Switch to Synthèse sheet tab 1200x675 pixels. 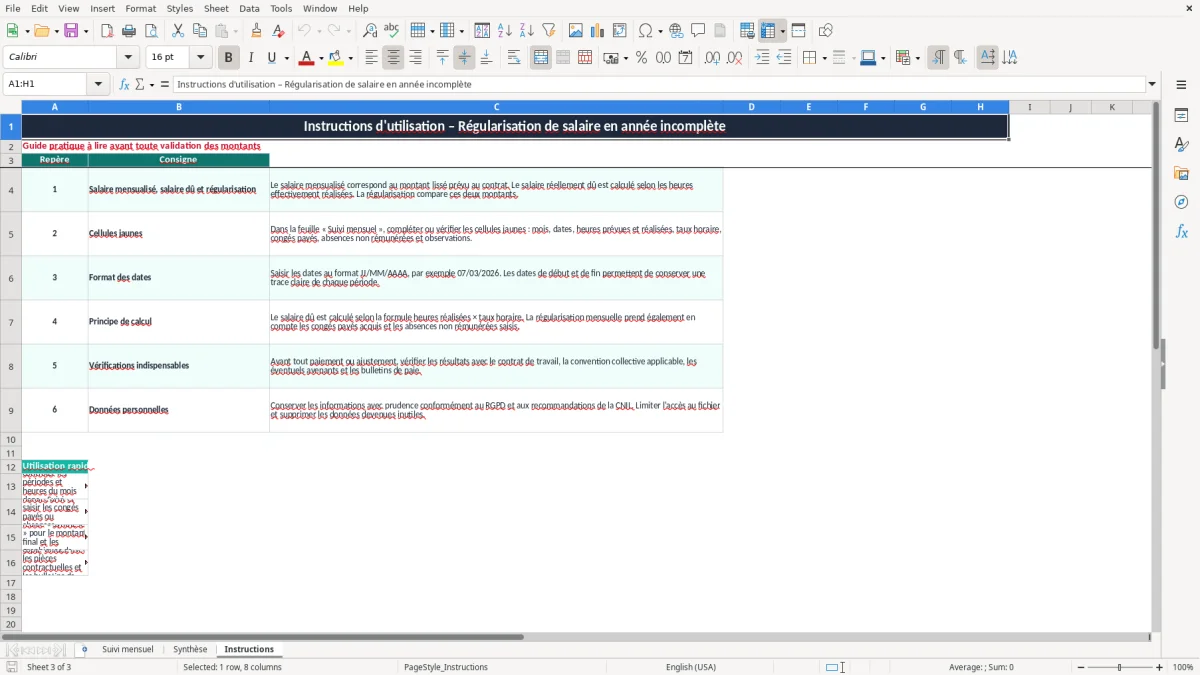tap(190, 649)
